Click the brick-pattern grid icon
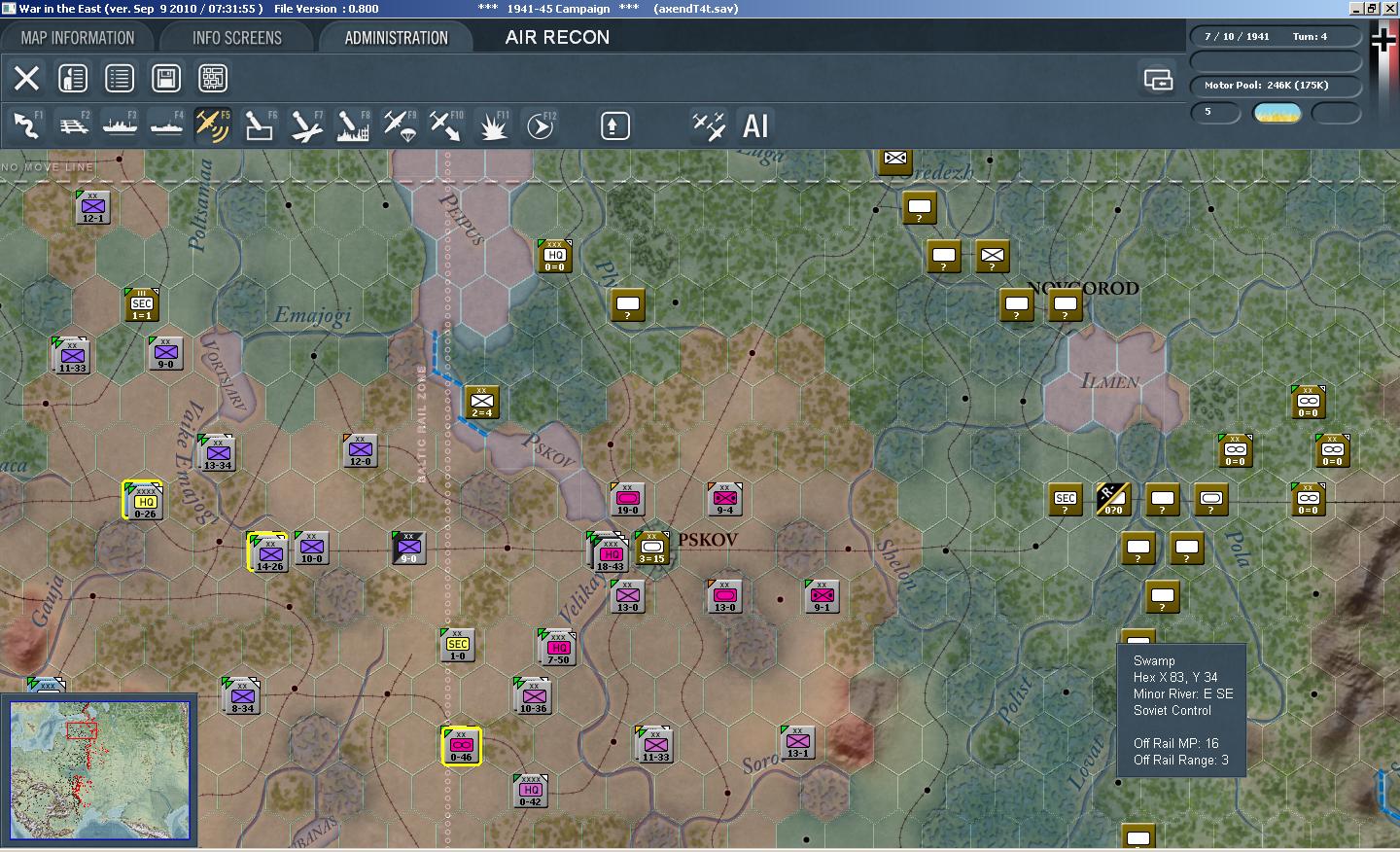 pos(213,78)
